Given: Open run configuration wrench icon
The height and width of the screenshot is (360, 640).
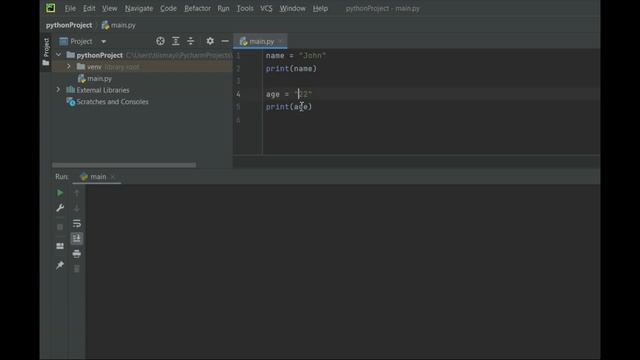Looking at the screenshot, I should click(x=60, y=208).
